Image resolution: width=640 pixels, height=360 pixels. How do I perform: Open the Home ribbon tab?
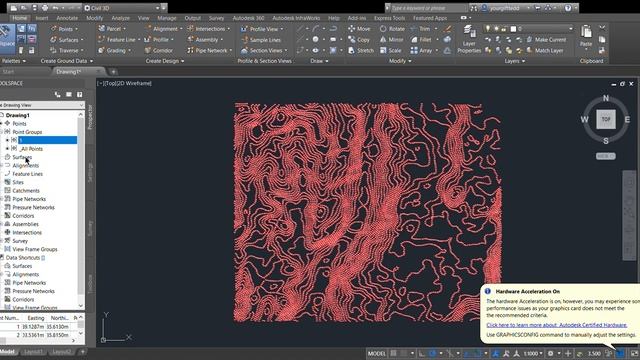(20, 18)
